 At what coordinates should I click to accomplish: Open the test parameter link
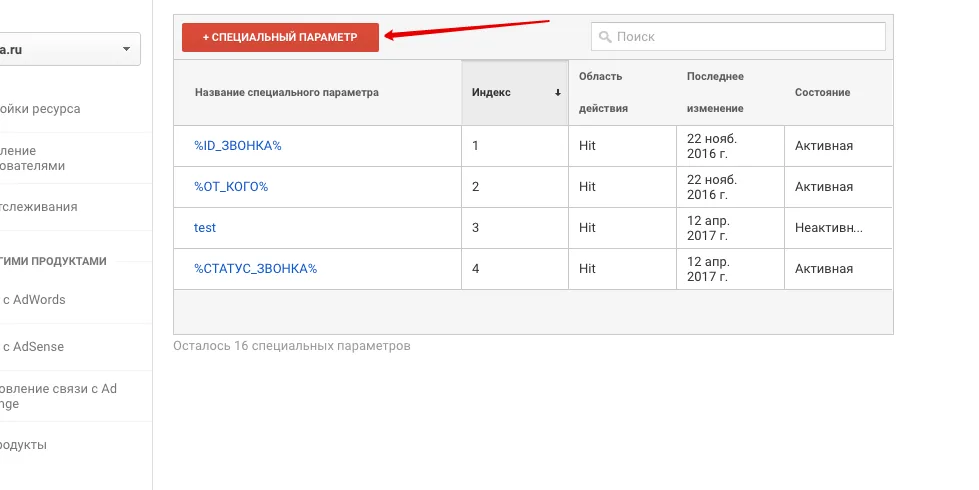pos(205,228)
